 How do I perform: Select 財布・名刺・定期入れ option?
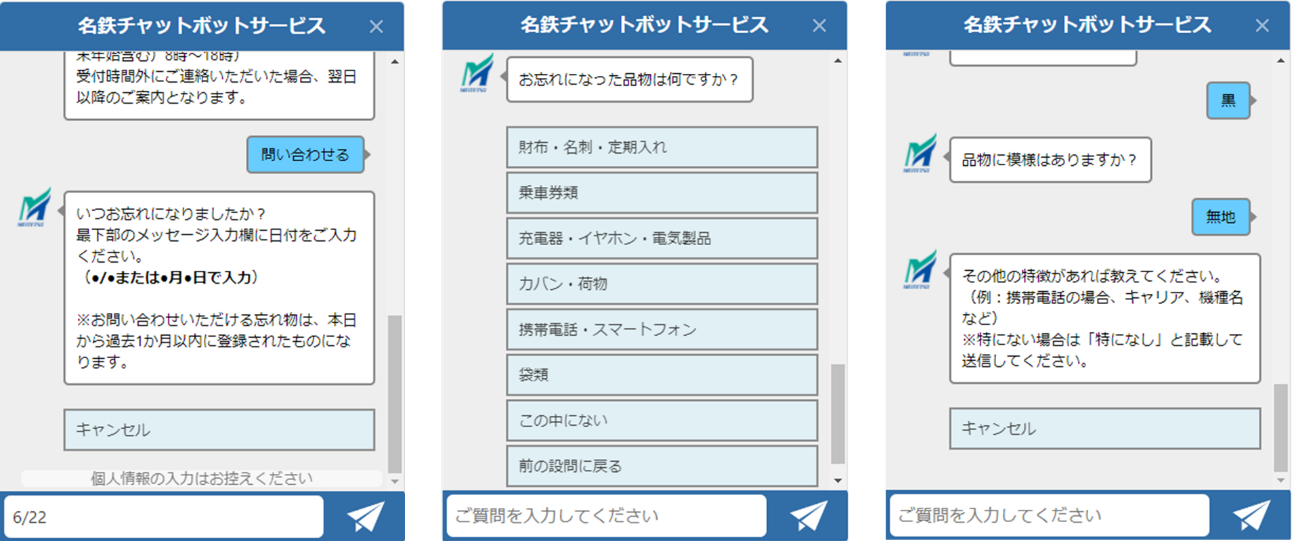click(x=662, y=147)
